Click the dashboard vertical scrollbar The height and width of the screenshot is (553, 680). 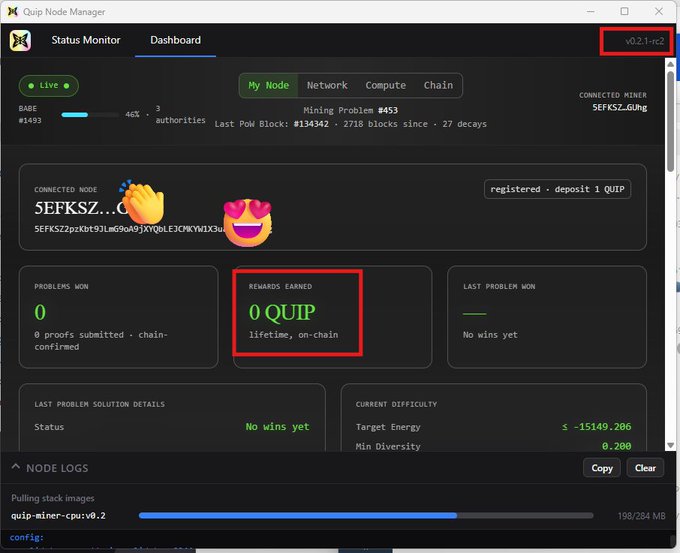[670, 121]
